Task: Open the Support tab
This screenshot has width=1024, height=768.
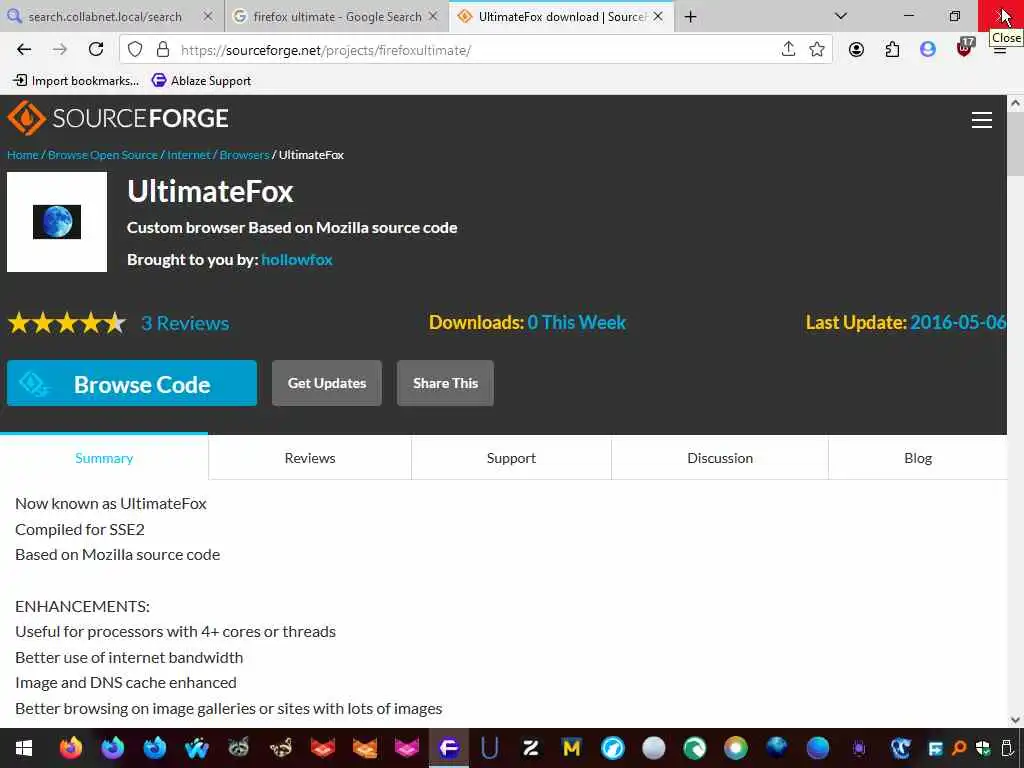Action: 511,458
